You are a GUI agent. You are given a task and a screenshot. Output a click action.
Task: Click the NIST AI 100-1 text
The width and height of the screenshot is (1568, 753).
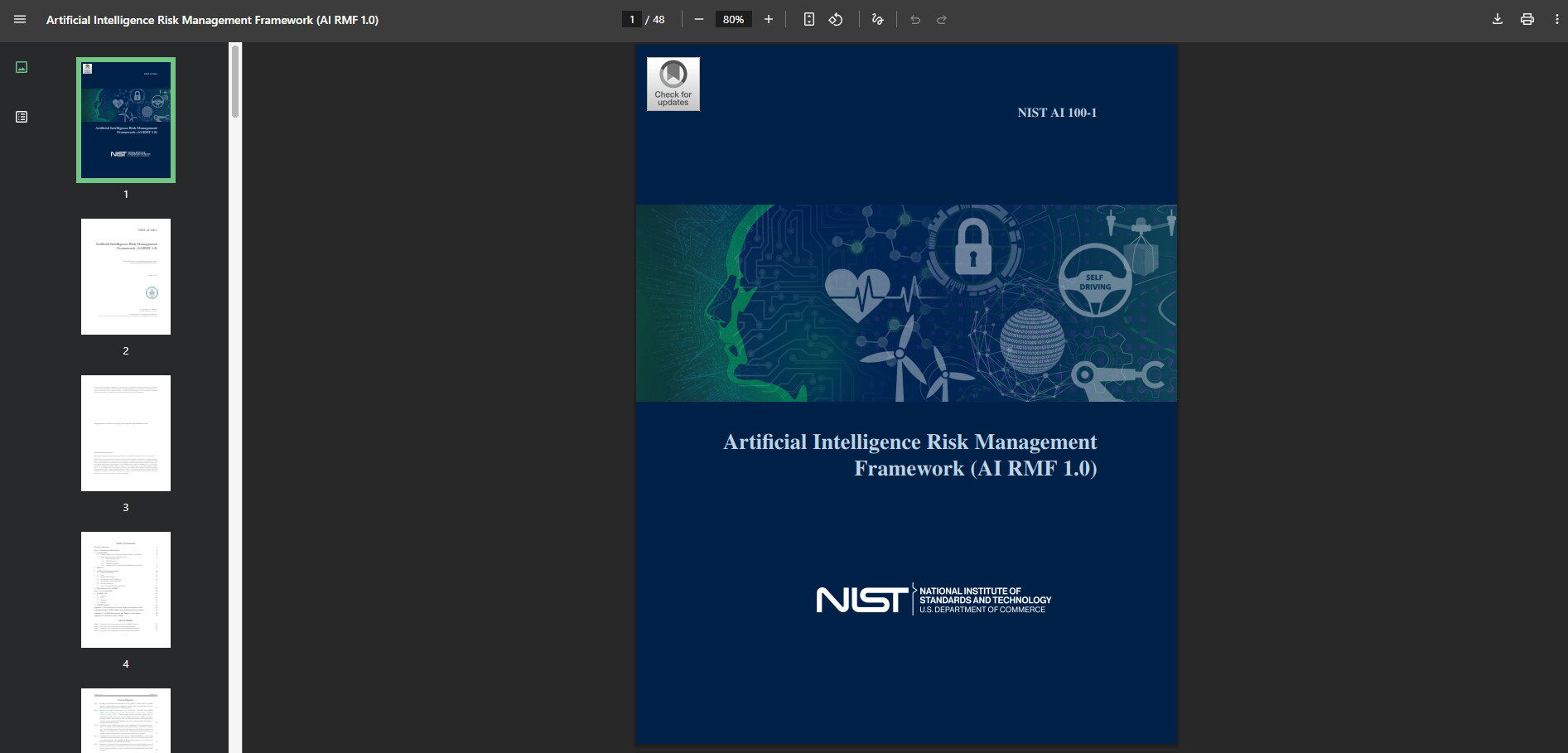click(x=1057, y=113)
